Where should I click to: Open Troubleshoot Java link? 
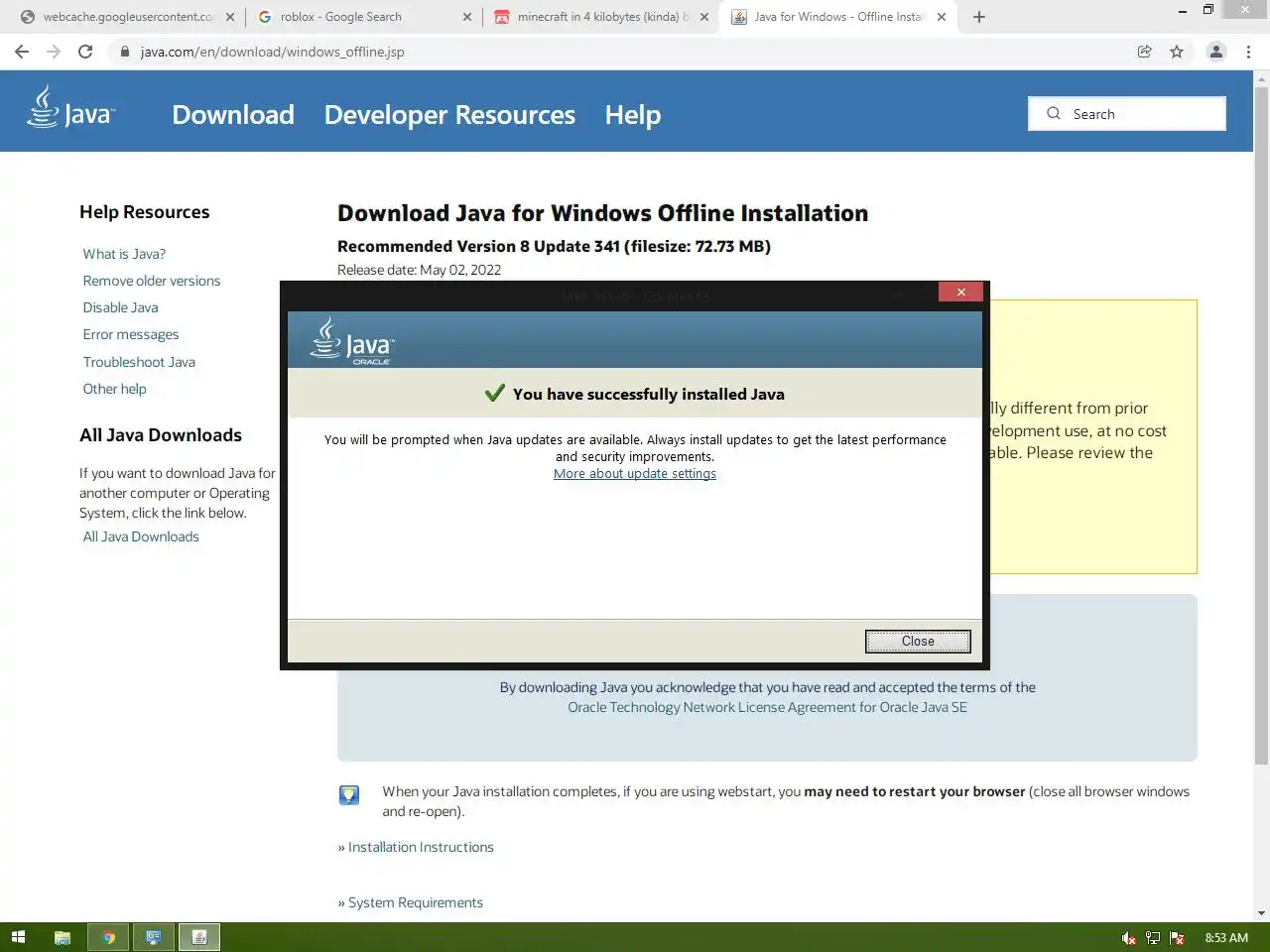point(139,362)
